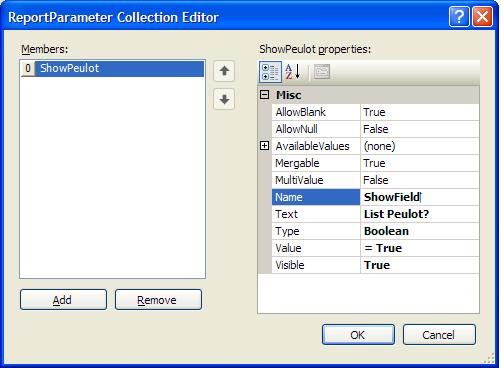Sort properties alphabetically
The height and width of the screenshot is (368, 501).
293,72
